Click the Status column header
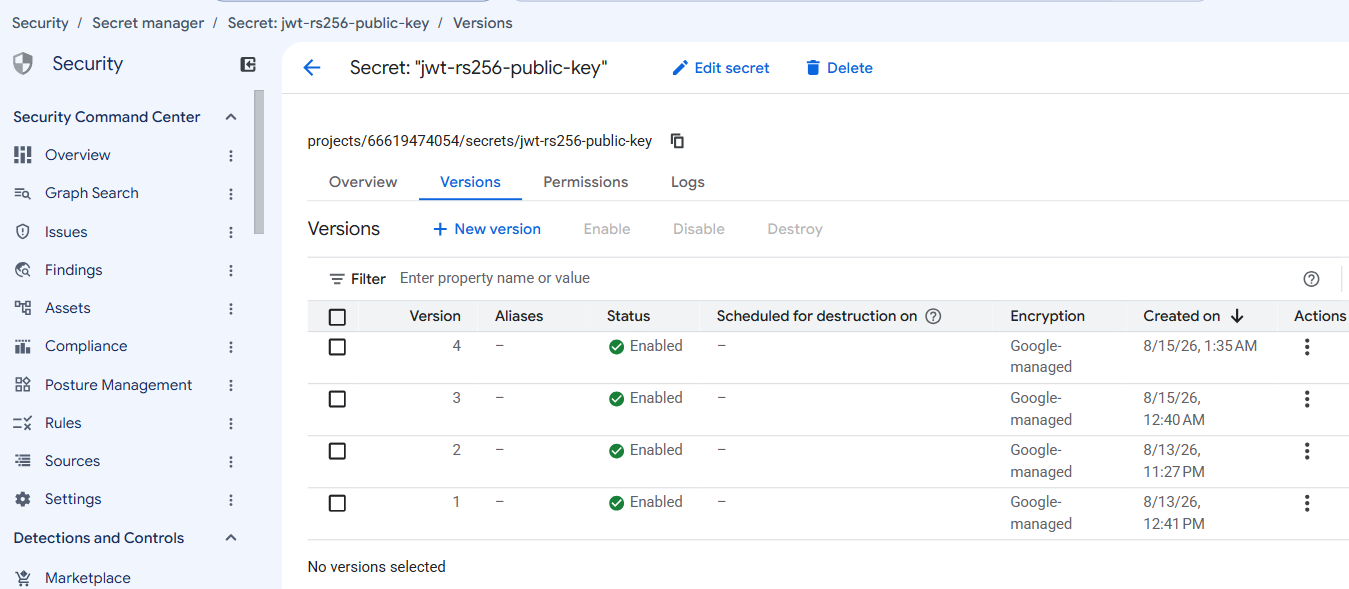The width and height of the screenshot is (1349, 589). point(628,316)
